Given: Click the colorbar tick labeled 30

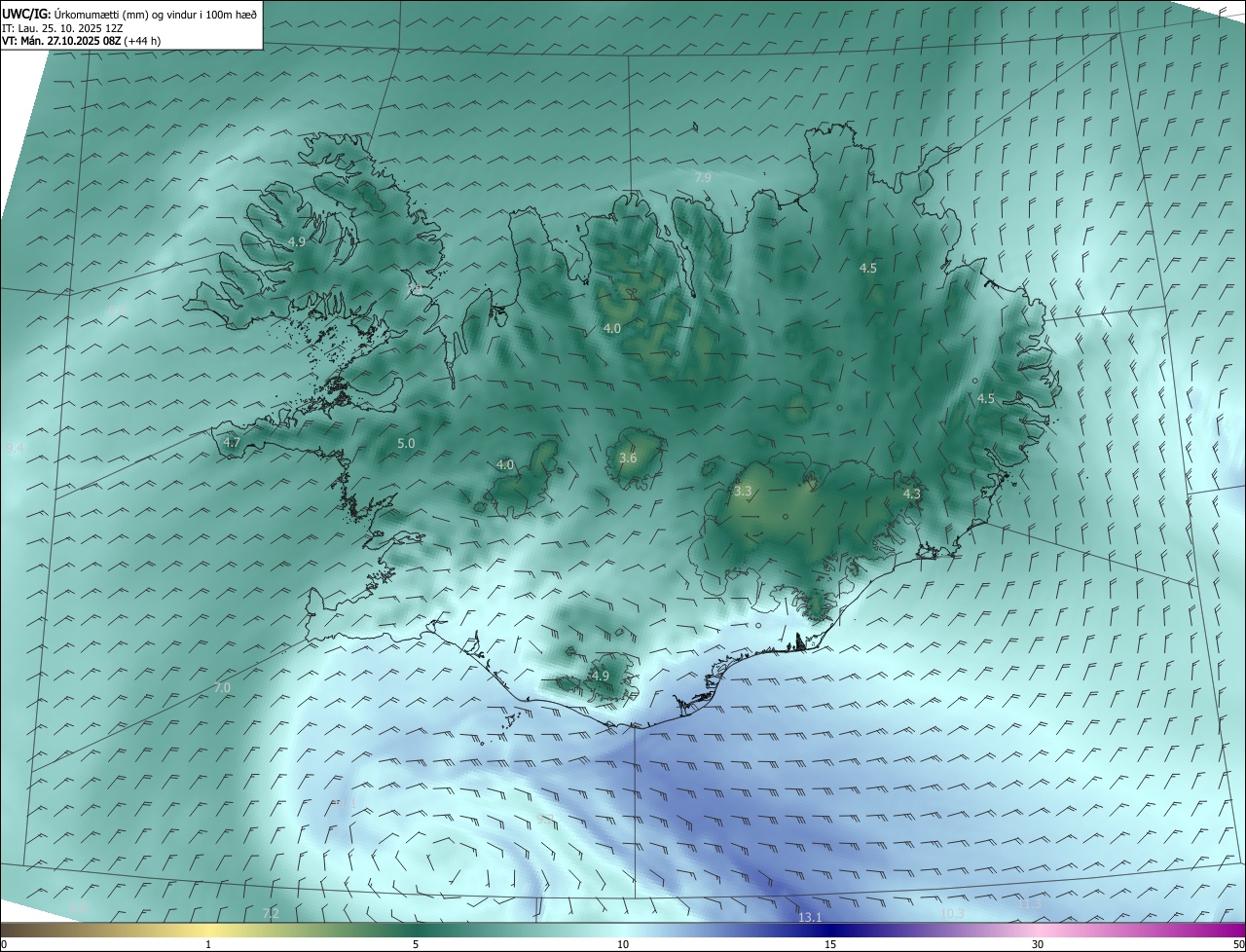Looking at the screenshot, I should tap(1038, 944).
